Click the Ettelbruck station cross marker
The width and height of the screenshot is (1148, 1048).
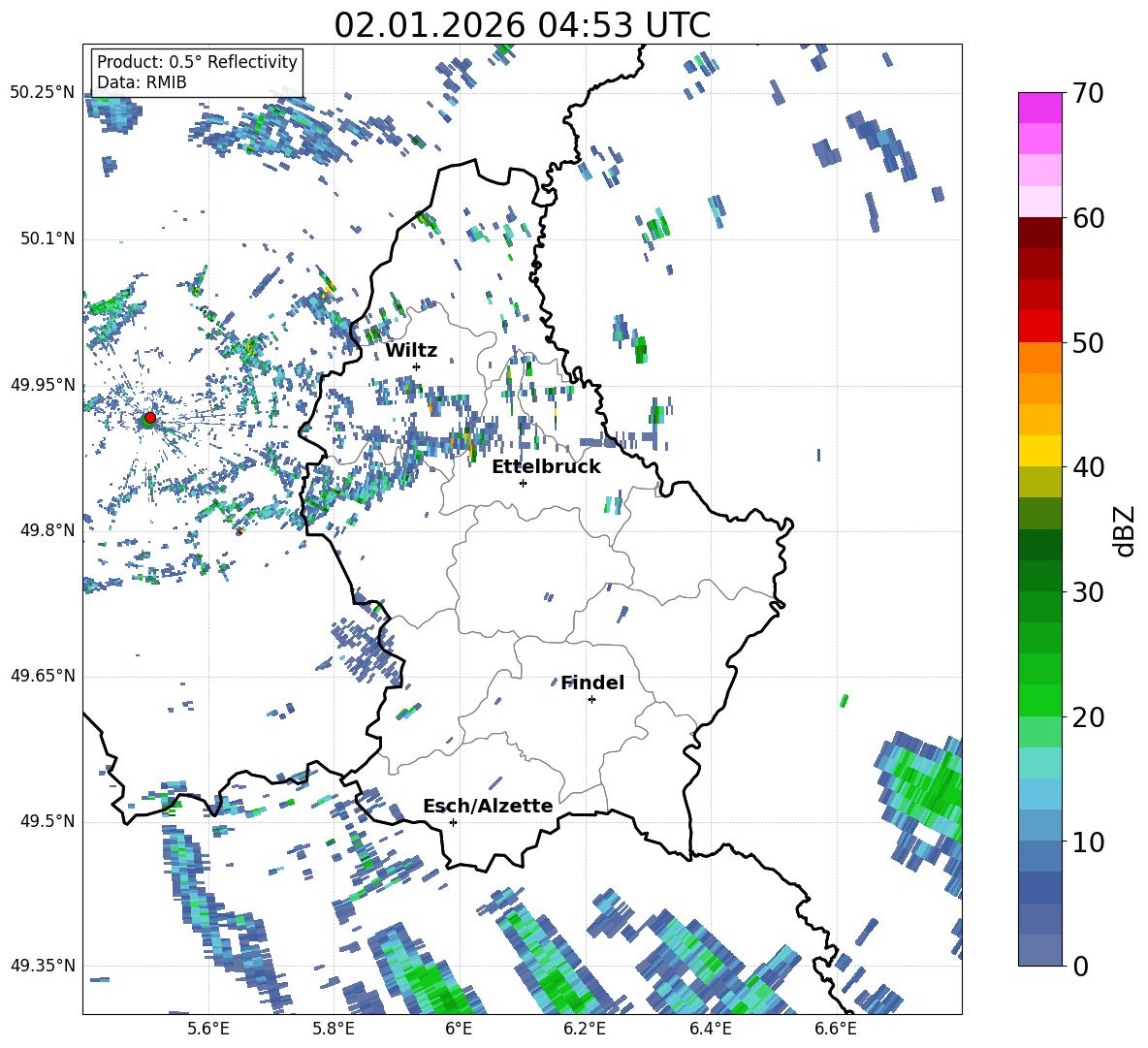click(x=523, y=483)
